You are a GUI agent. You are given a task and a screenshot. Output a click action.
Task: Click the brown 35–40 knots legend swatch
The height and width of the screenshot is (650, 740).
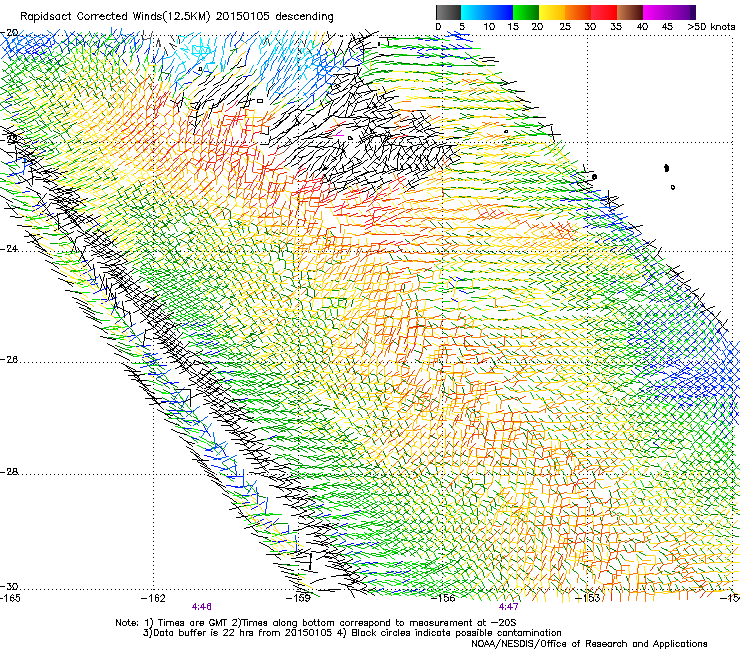(630, 12)
